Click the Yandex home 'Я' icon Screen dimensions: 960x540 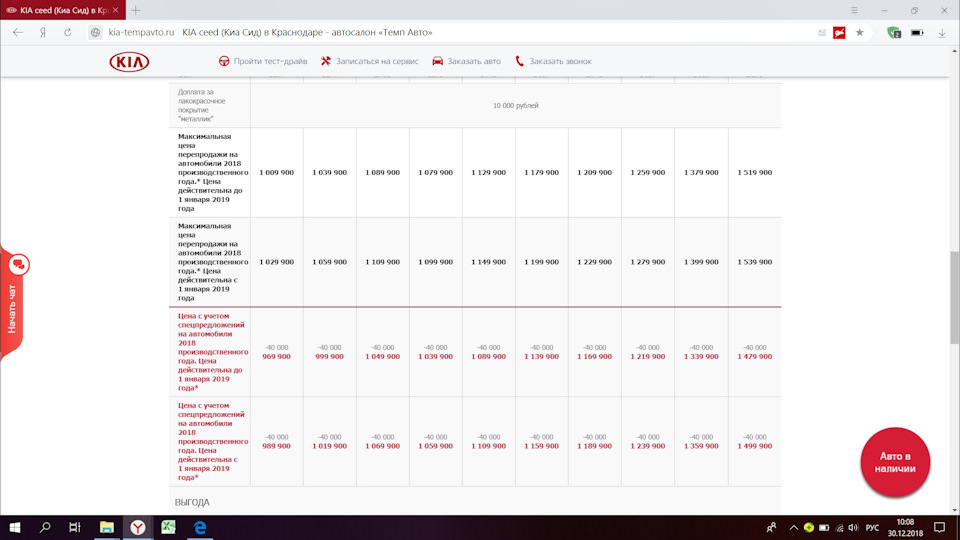point(43,32)
